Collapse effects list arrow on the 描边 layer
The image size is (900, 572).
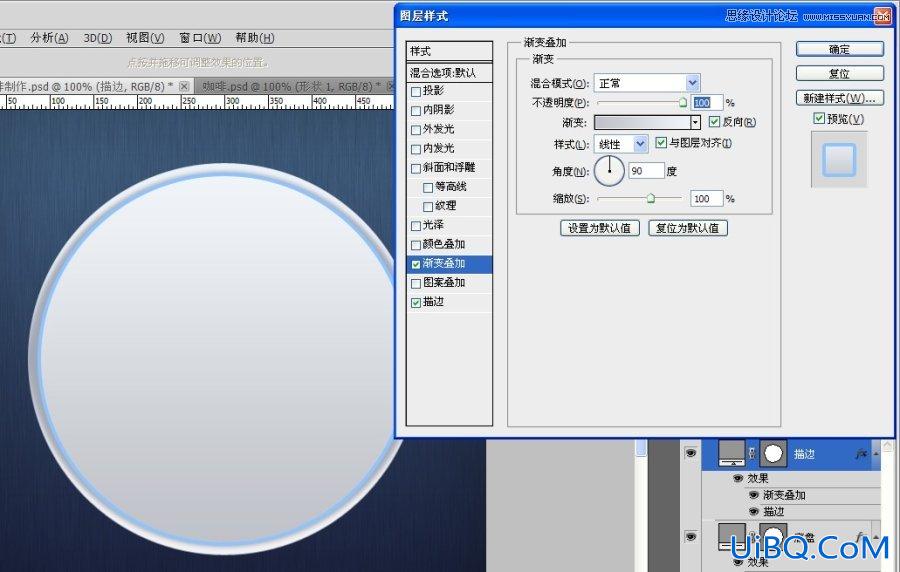[876, 454]
